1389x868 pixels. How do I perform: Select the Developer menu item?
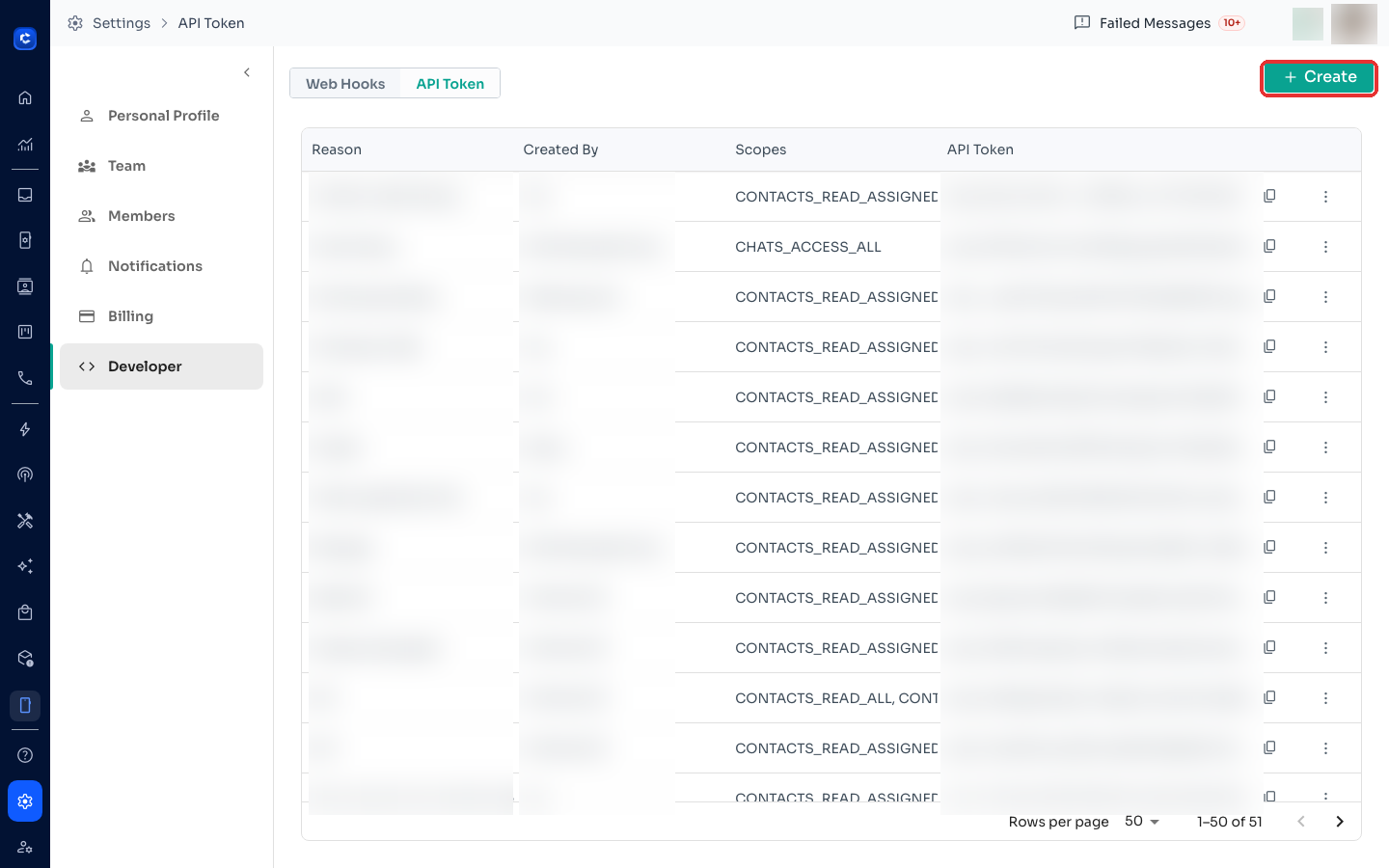[x=161, y=366]
